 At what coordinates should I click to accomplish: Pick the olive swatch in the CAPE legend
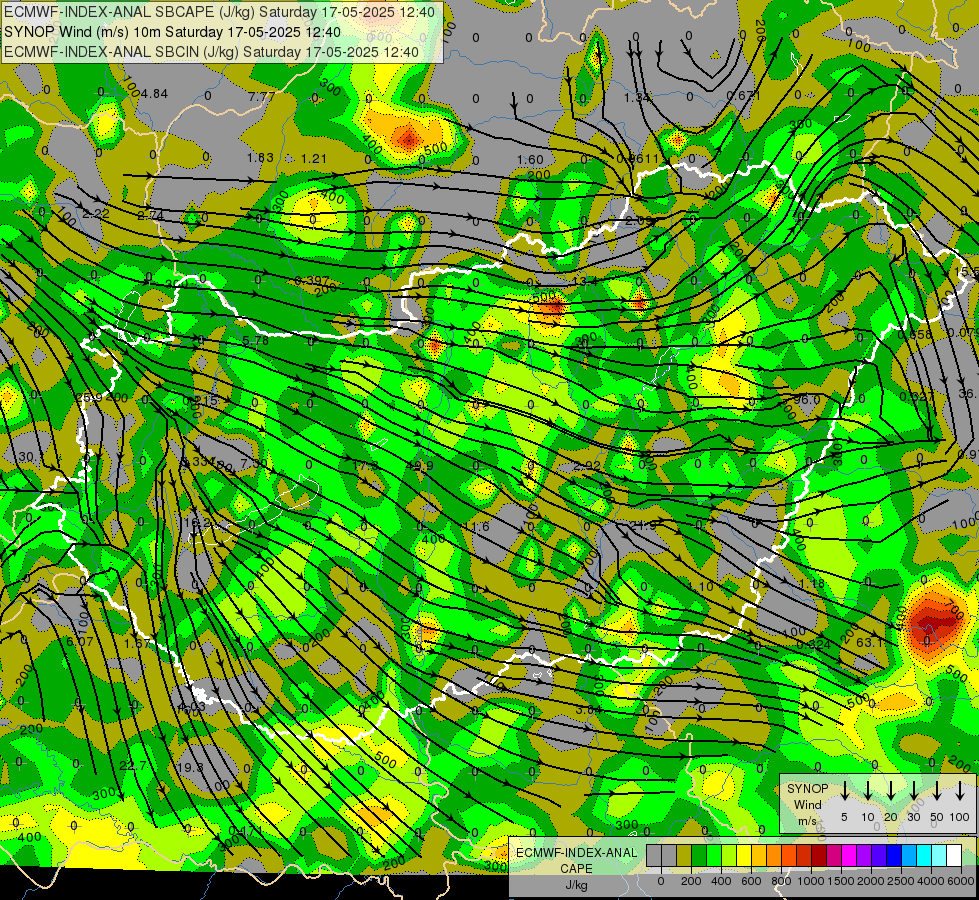(x=684, y=856)
